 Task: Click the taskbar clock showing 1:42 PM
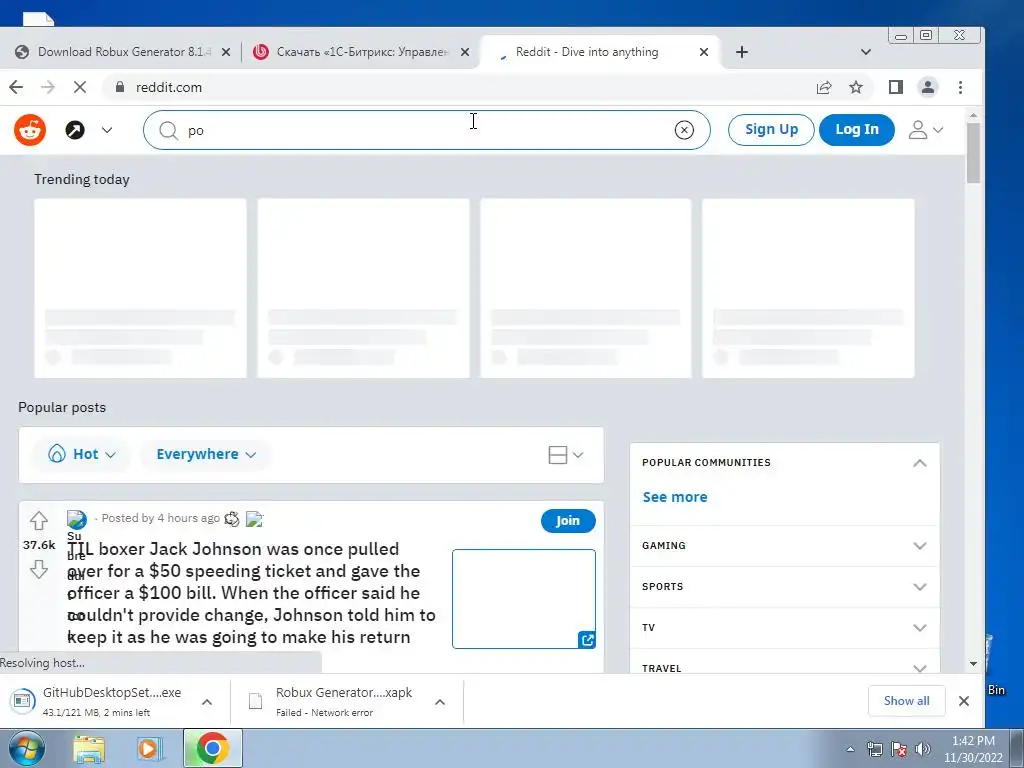(x=973, y=749)
